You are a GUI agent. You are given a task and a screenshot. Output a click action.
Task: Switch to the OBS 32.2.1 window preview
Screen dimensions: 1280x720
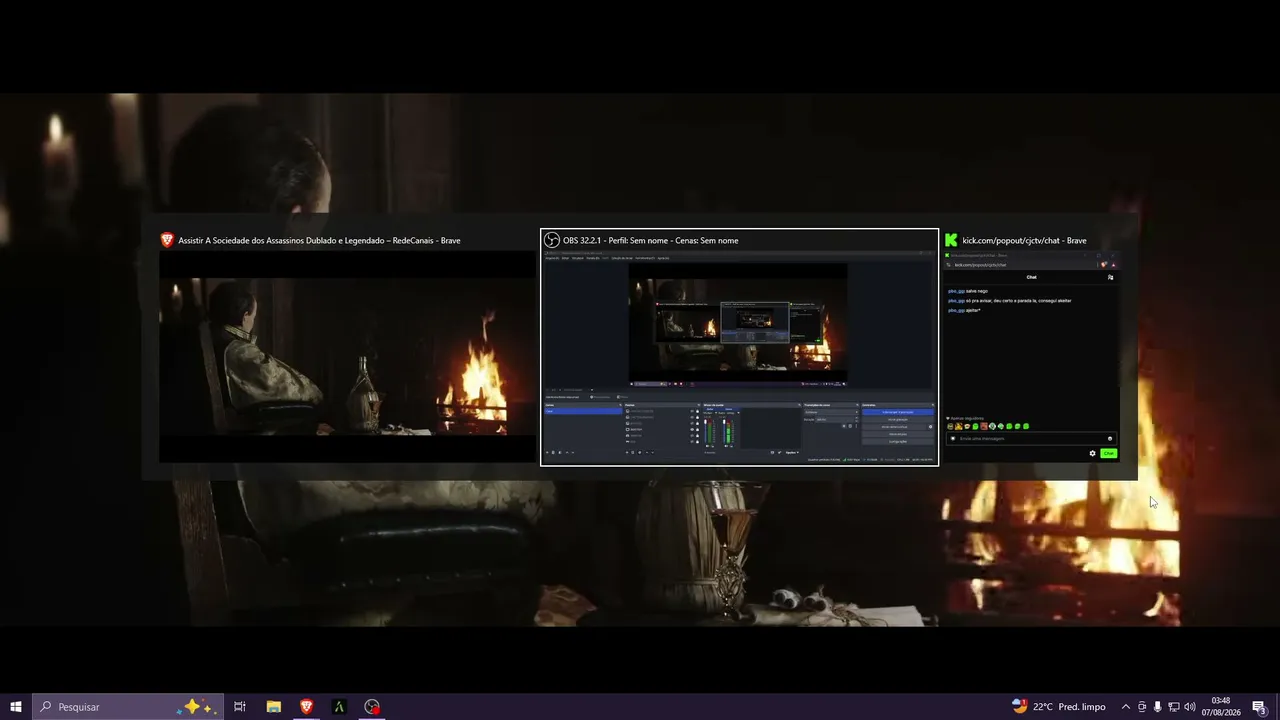tap(739, 347)
